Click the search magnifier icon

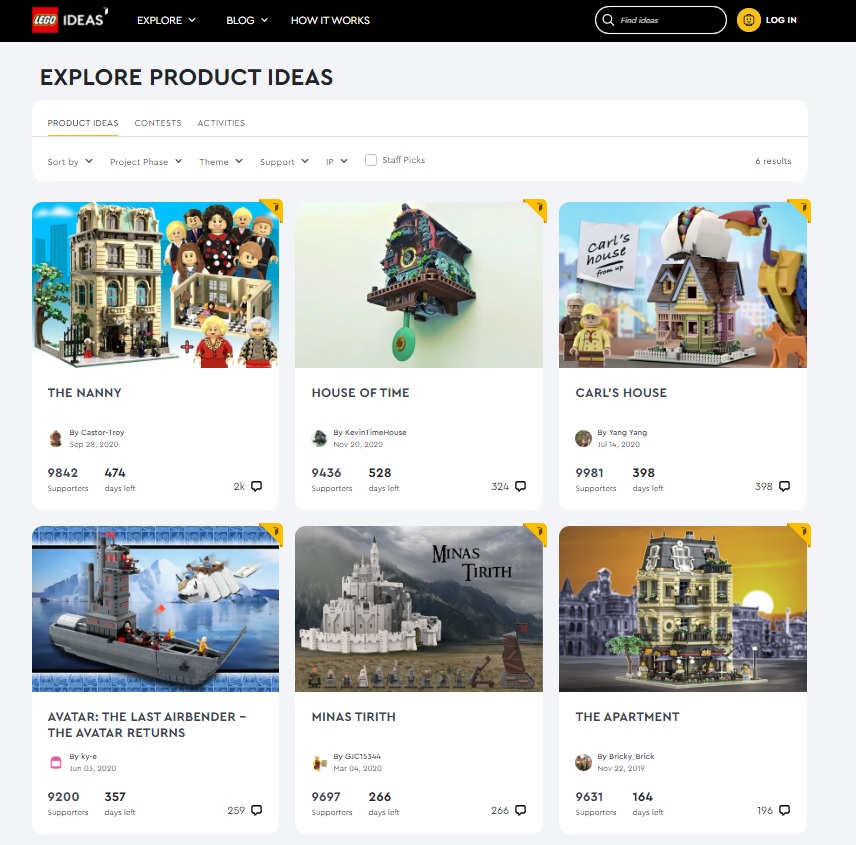[x=608, y=20]
